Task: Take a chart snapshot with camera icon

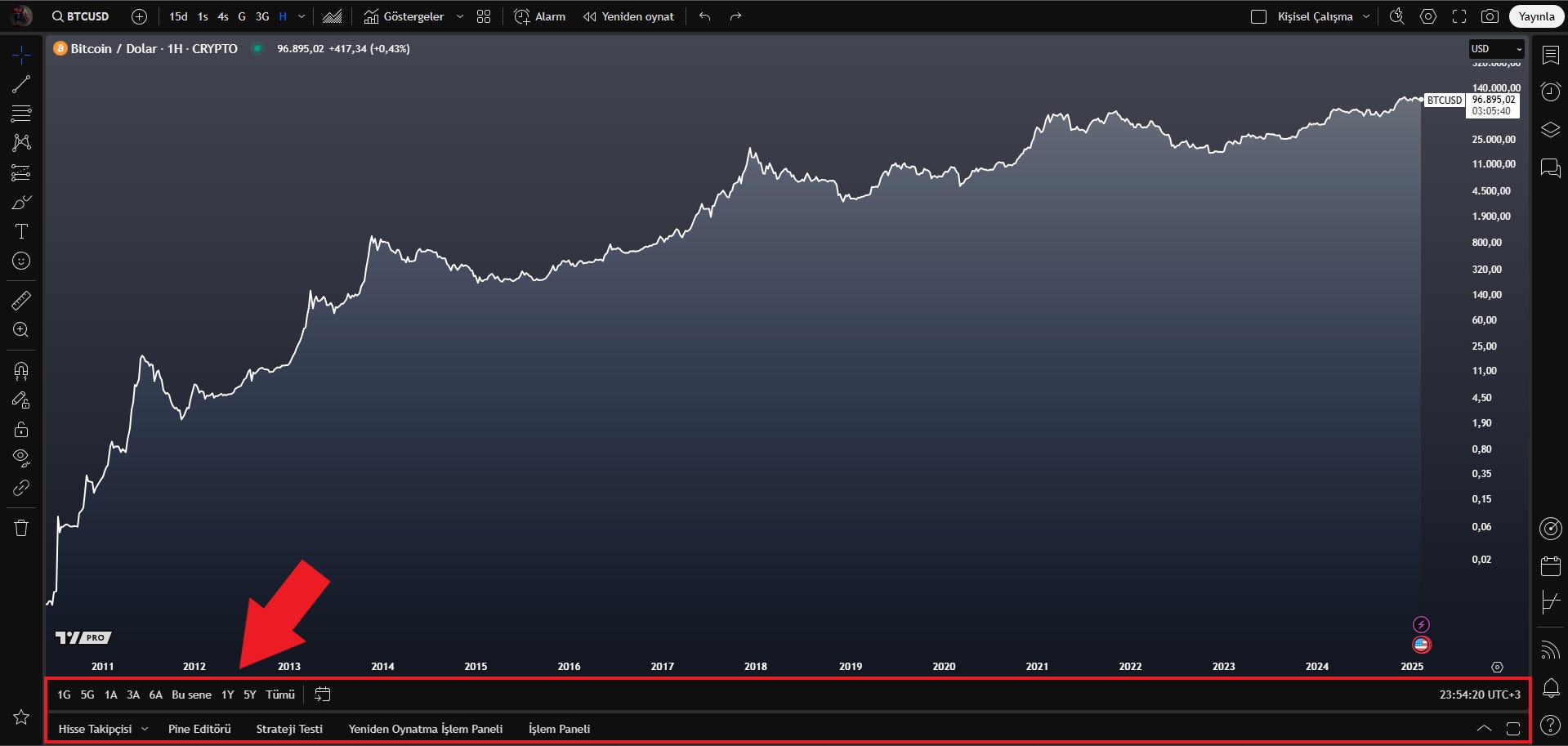Action: tap(1490, 16)
